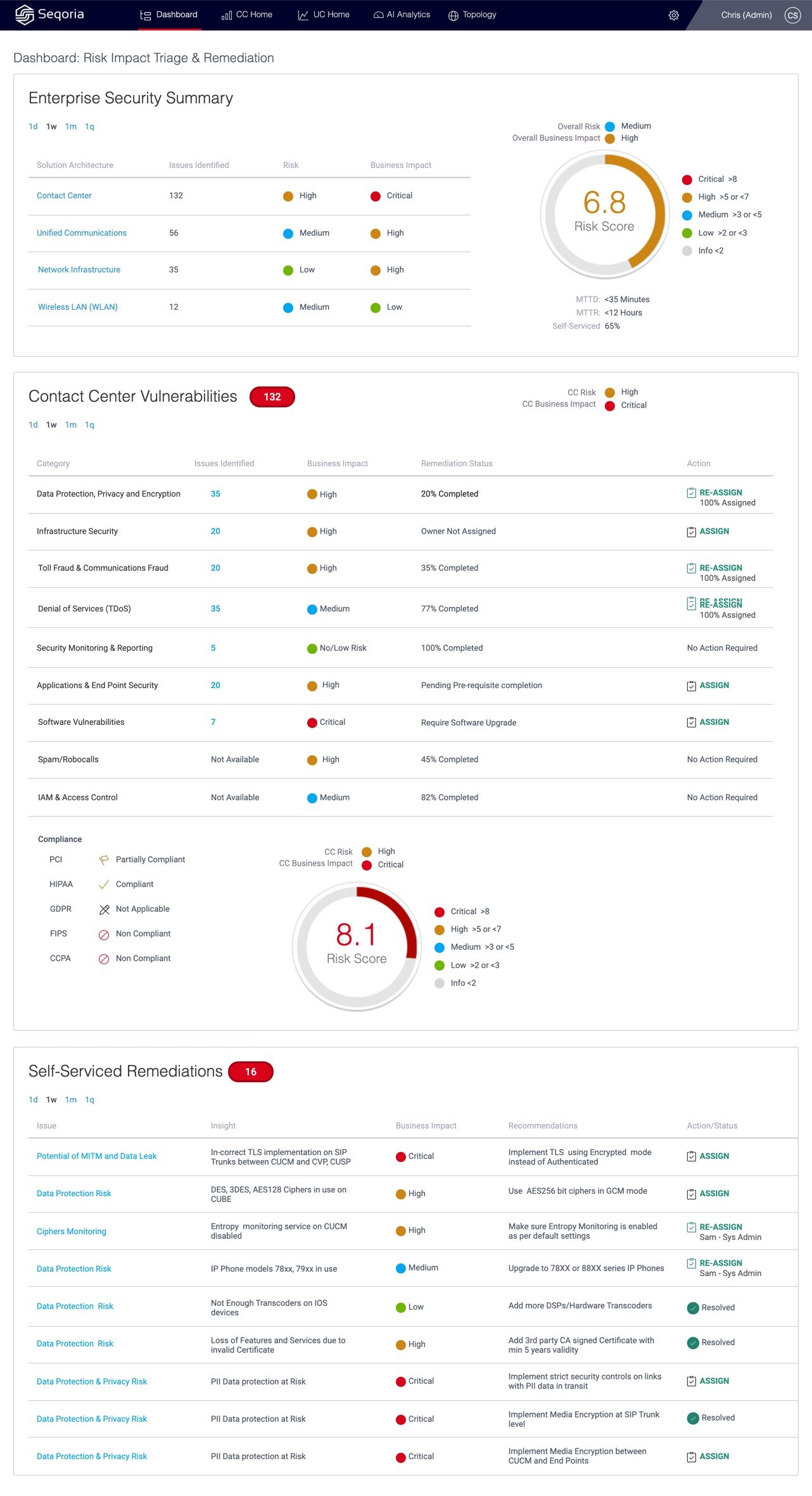
Task: Click the CCPA non compliant icon
Action: click(104, 959)
